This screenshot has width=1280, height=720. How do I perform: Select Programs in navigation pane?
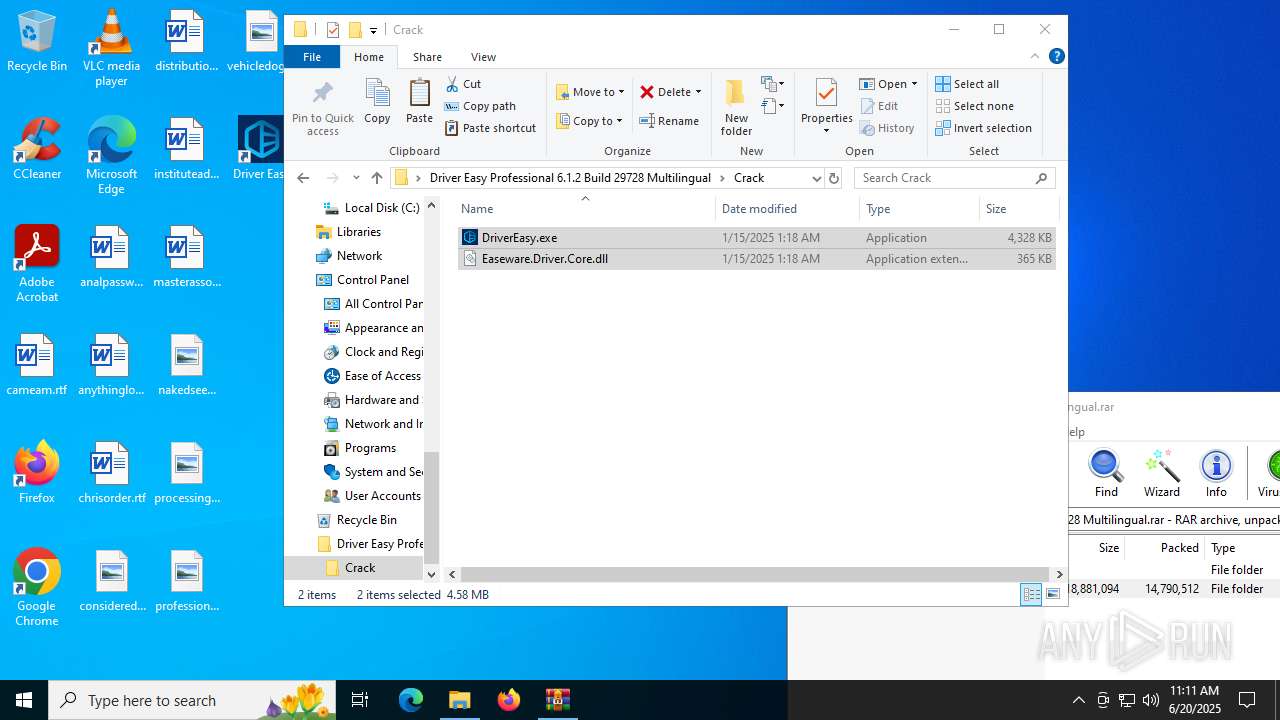[360, 448]
